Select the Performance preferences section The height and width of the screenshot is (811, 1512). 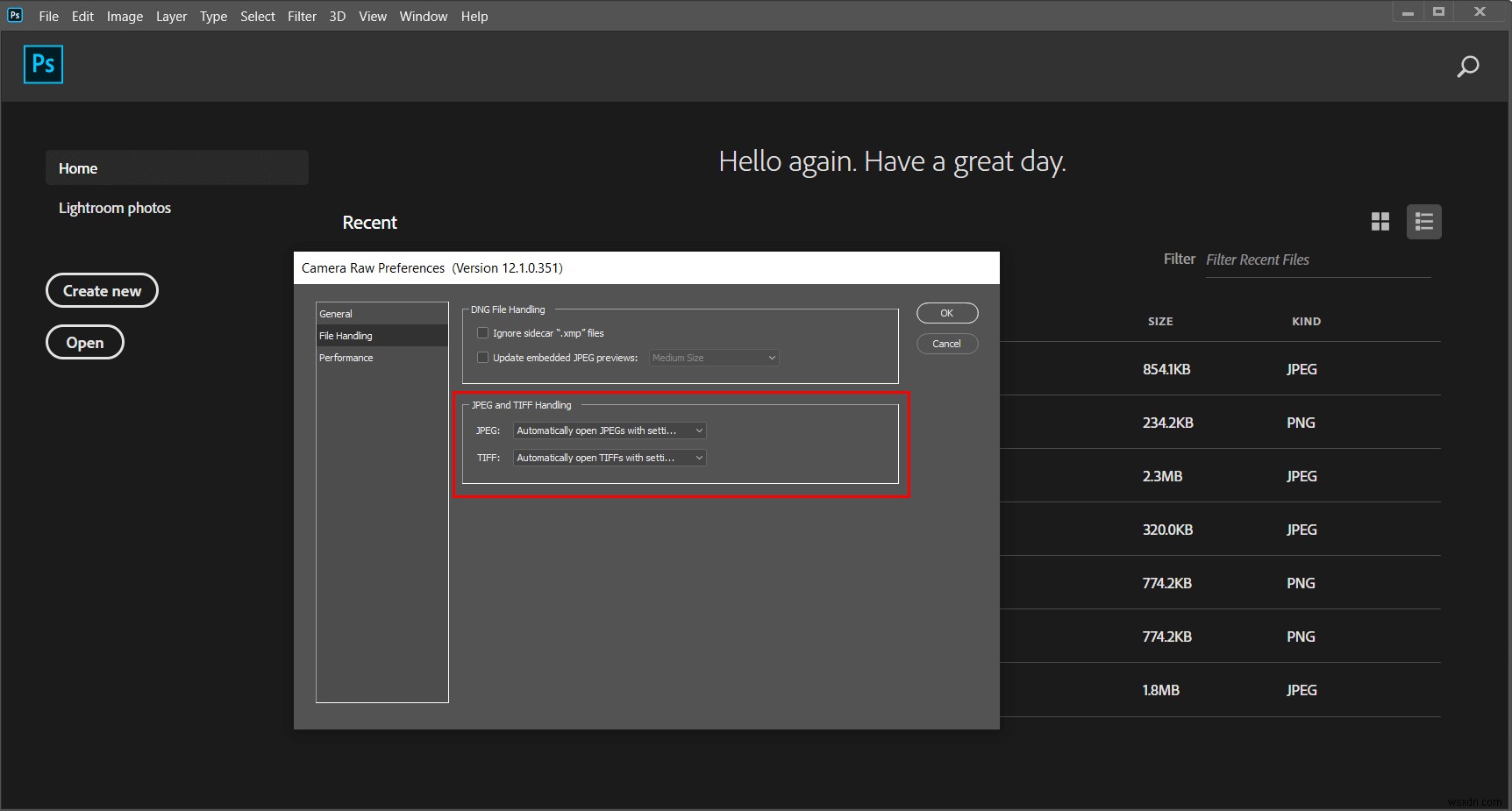[x=346, y=357]
